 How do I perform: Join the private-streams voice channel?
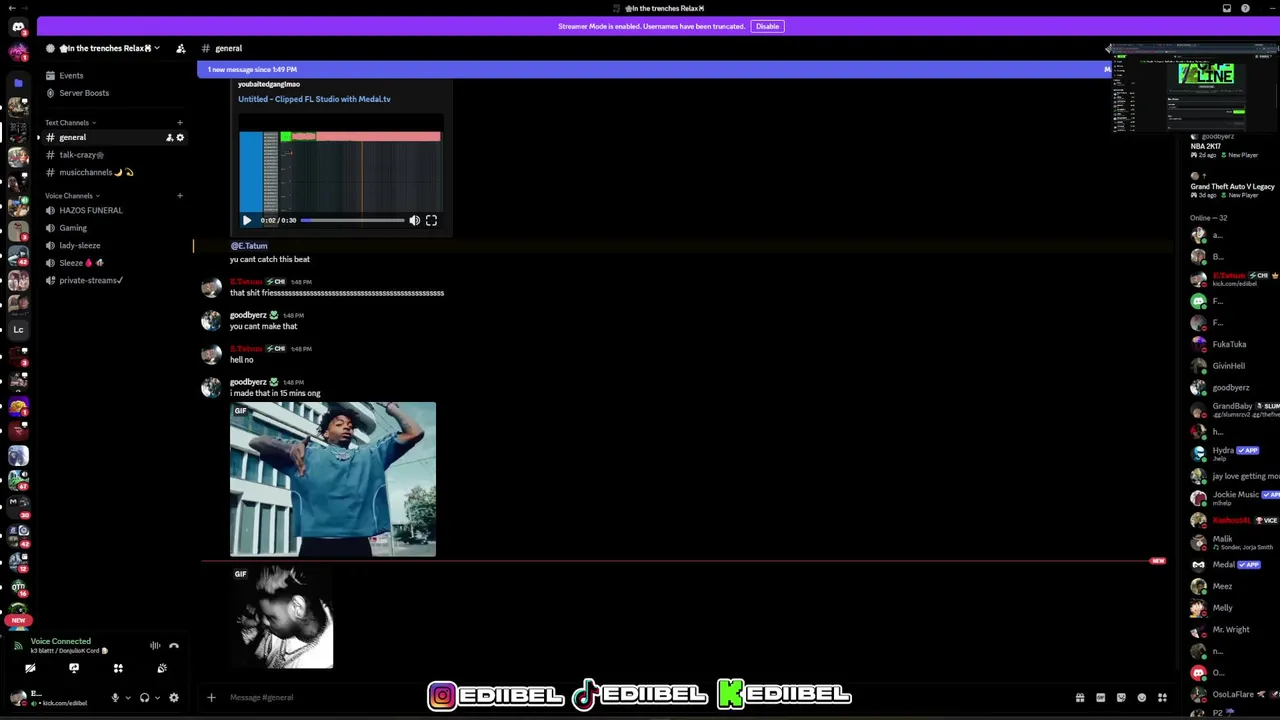[90, 281]
